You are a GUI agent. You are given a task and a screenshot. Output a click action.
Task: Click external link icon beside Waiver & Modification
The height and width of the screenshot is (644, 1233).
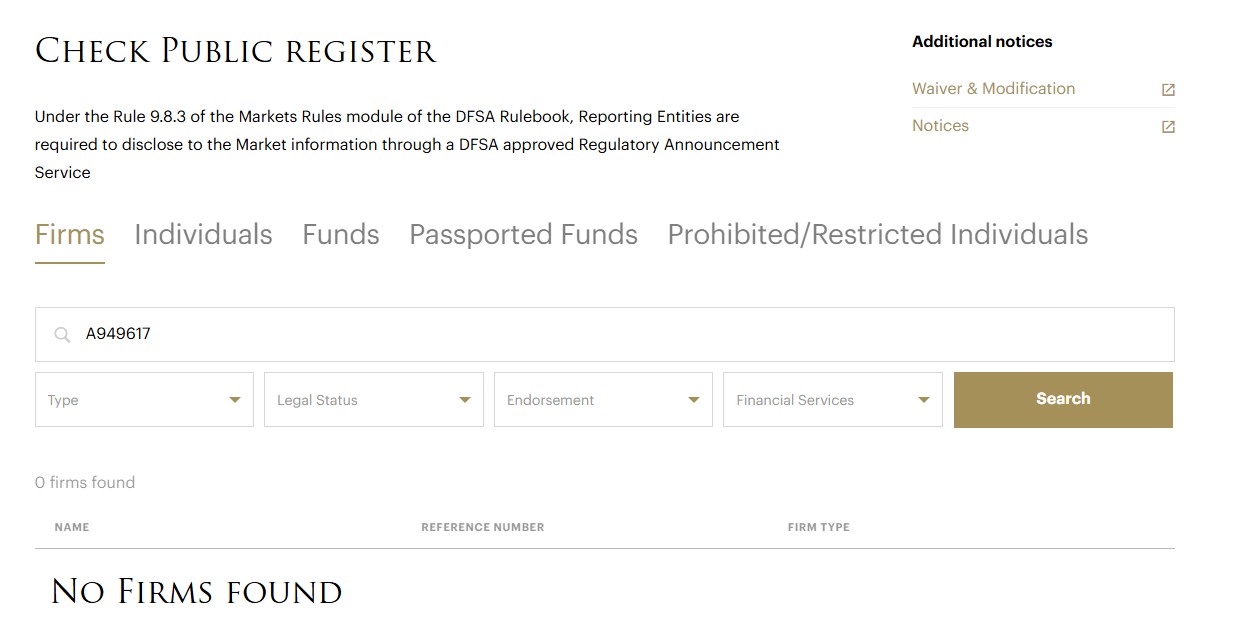(1167, 90)
